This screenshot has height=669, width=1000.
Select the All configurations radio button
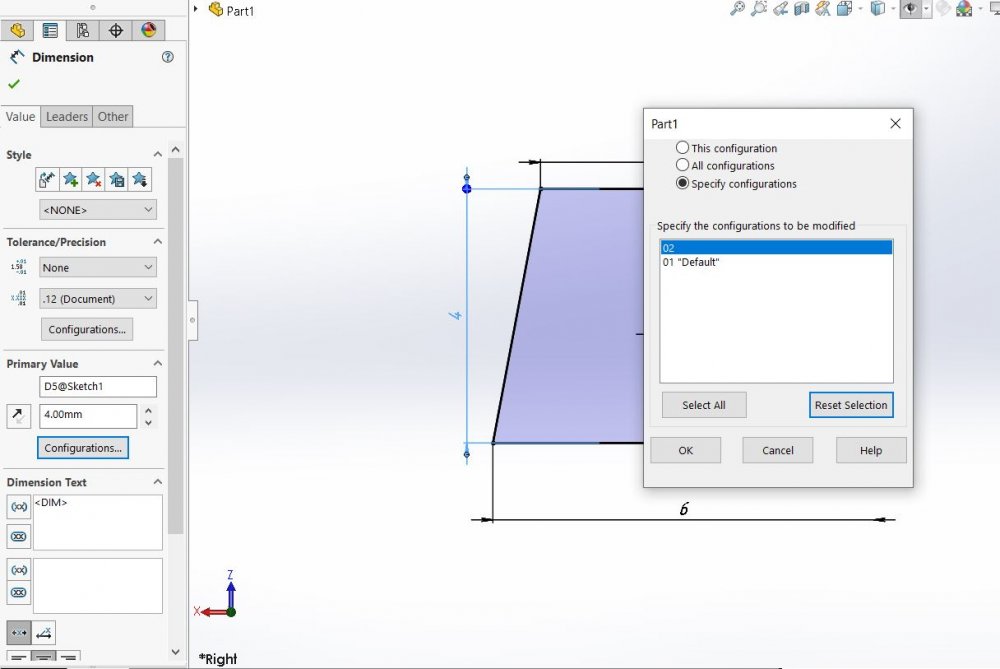tap(683, 165)
